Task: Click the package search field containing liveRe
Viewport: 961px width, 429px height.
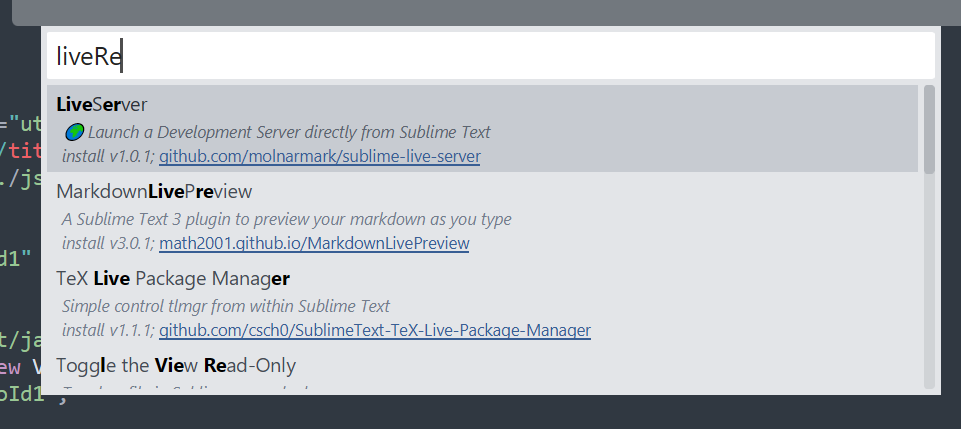Action: click(x=490, y=56)
